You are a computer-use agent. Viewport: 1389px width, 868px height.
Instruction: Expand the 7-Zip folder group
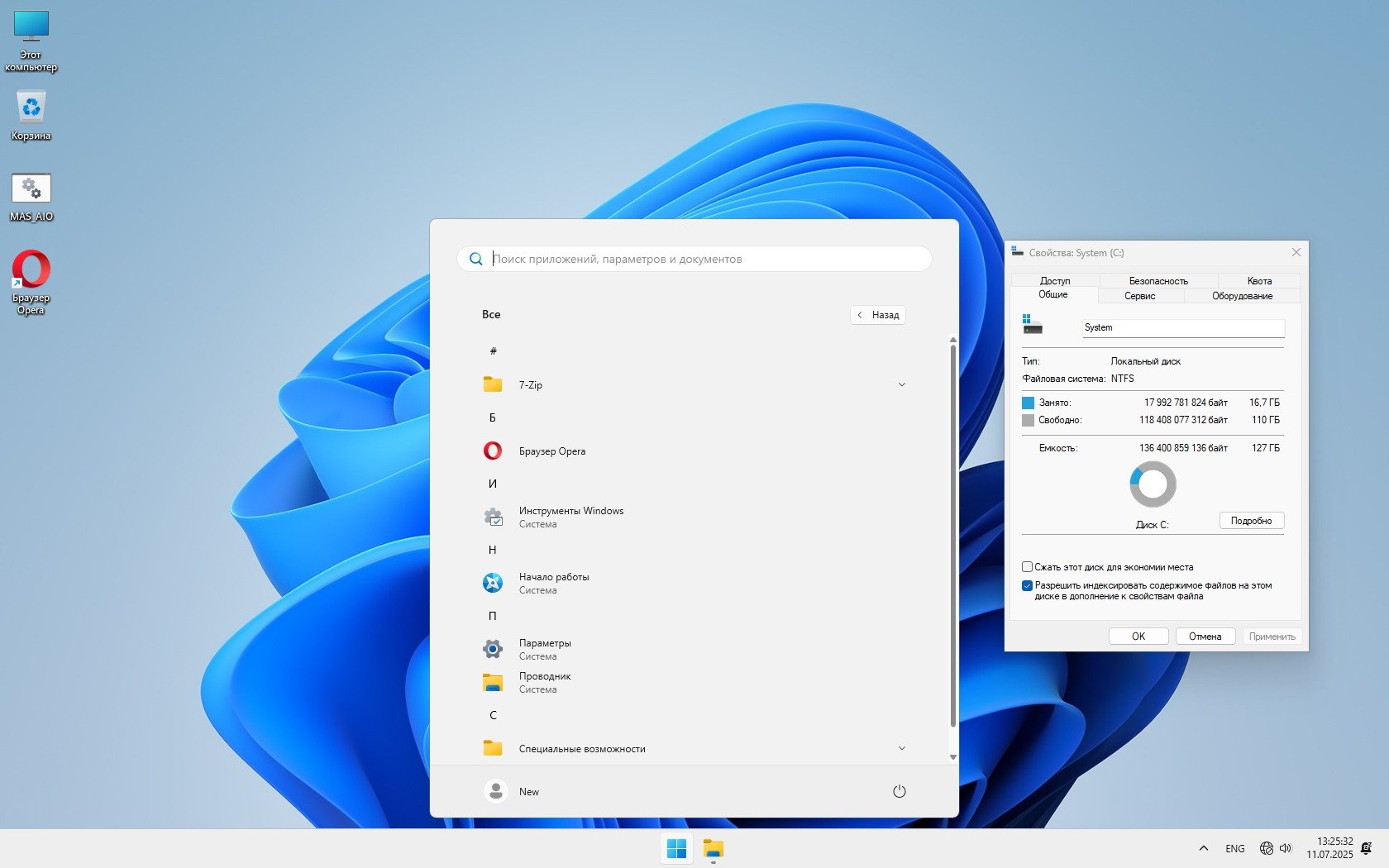pyautogui.click(x=901, y=384)
